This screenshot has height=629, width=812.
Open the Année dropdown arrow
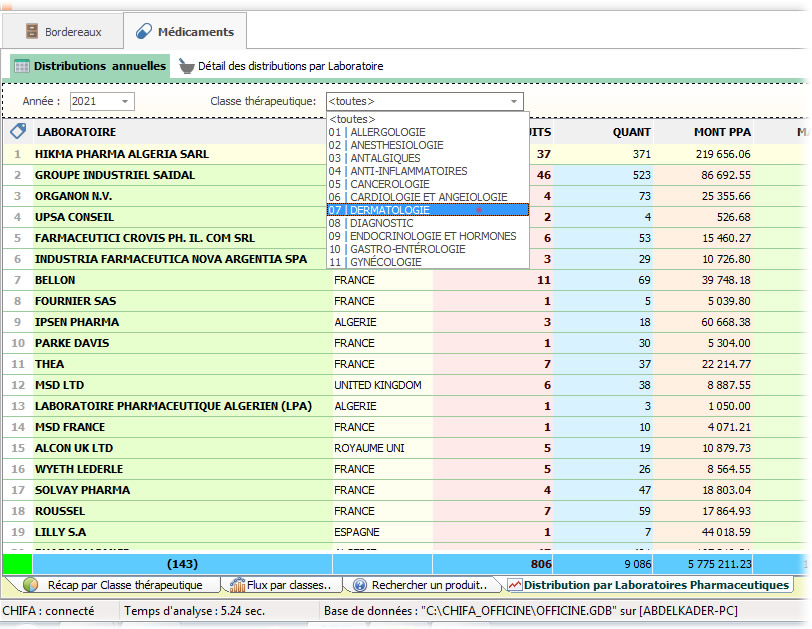pos(125,101)
